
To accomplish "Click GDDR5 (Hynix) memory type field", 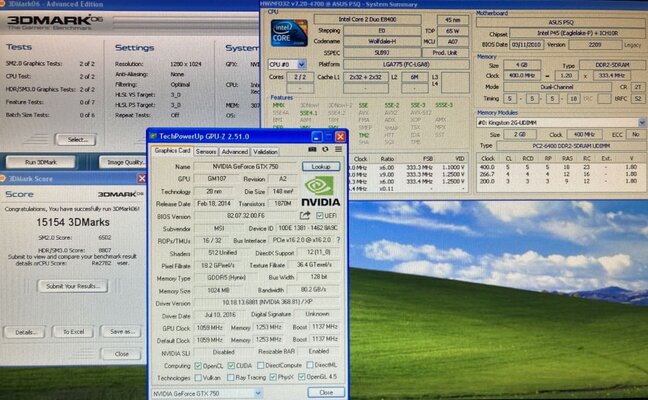I will tap(226, 278).
